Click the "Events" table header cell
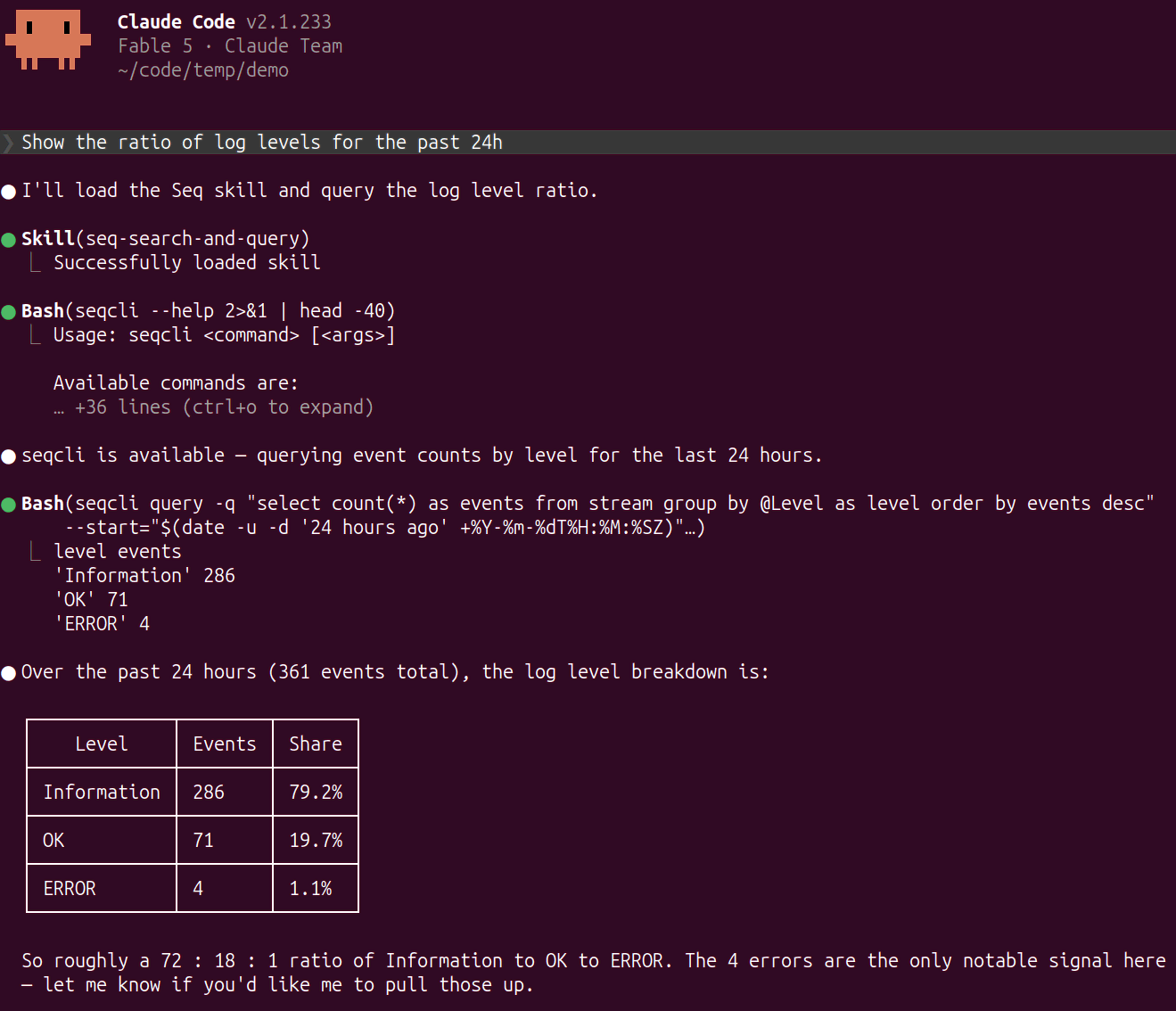 (x=225, y=744)
